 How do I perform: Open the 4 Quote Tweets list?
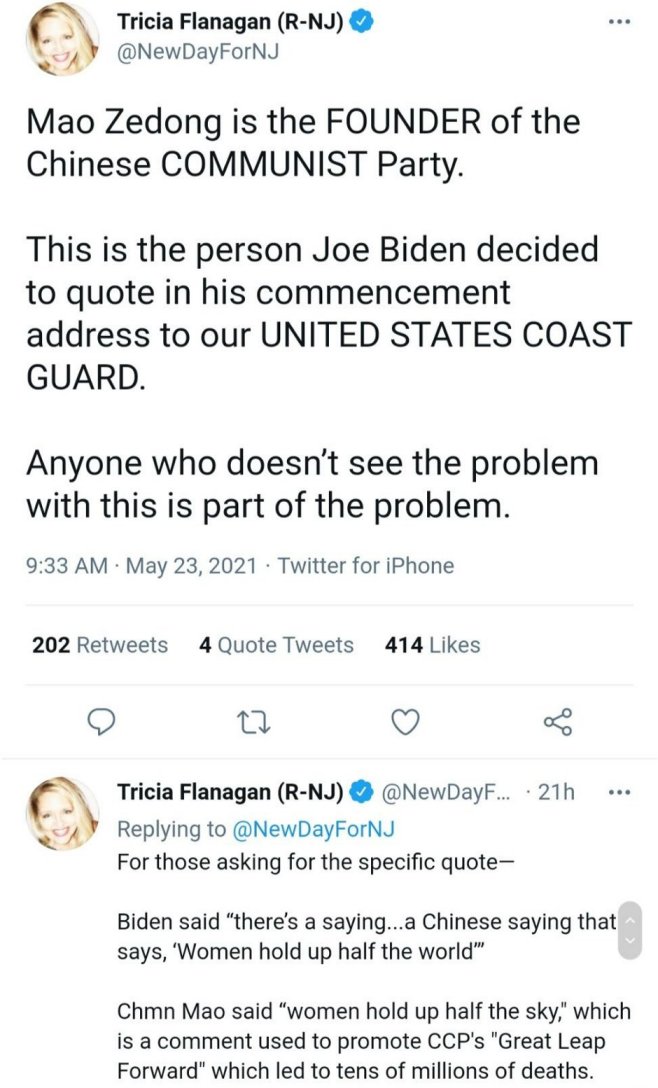click(x=276, y=645)
